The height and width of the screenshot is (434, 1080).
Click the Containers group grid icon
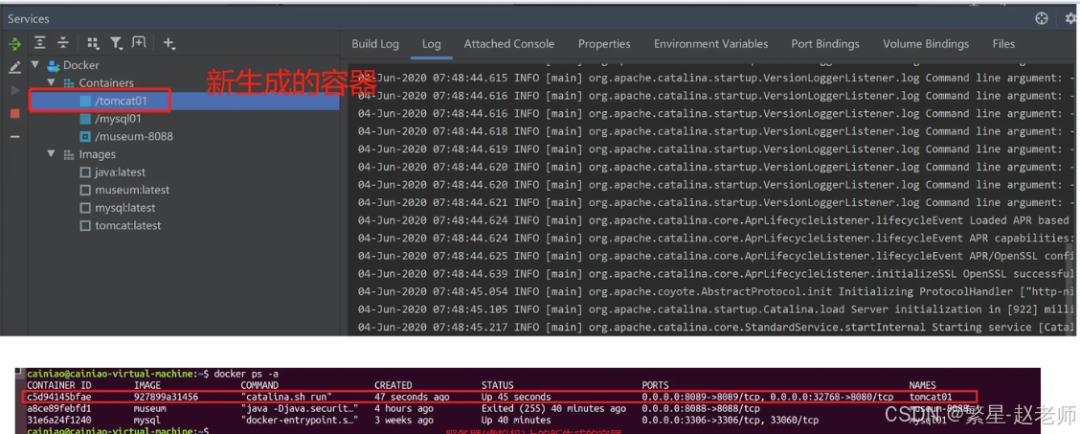point(69,83)
